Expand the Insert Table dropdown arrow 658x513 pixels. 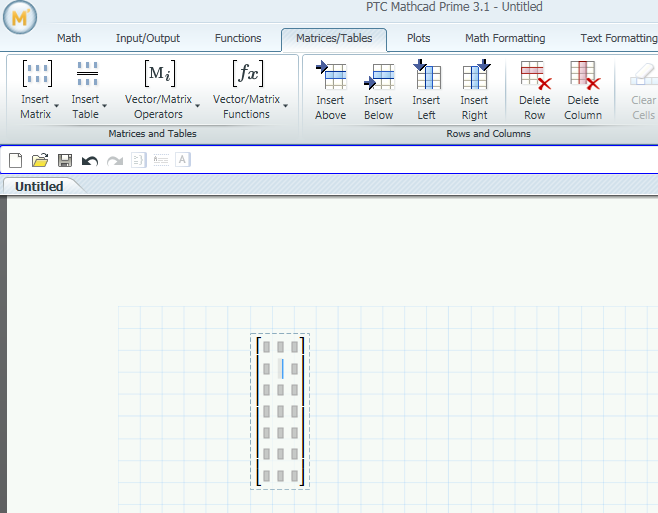[x=104, y=106]
